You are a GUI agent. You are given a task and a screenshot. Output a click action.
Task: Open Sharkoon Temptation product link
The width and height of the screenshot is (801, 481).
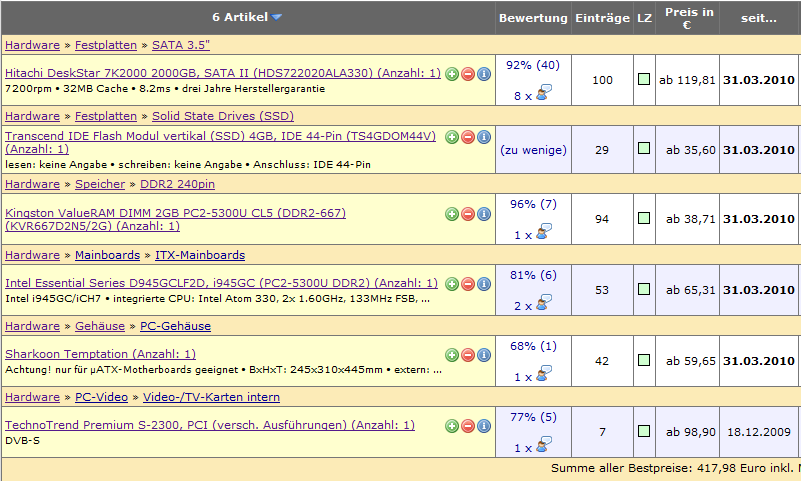[100, 354]
